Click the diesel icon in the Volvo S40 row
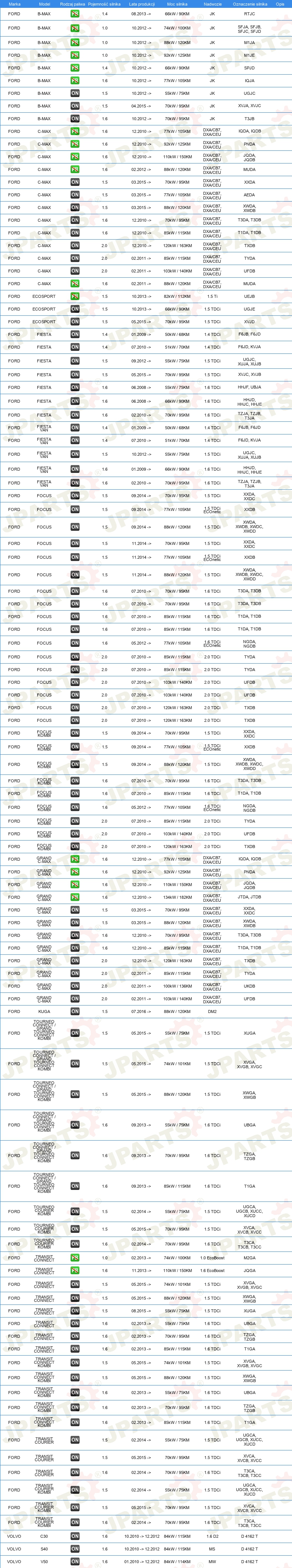Image resolution: width=292 pixels, height=1568 pixels. pyautogui.click(x=75, y=1549)
